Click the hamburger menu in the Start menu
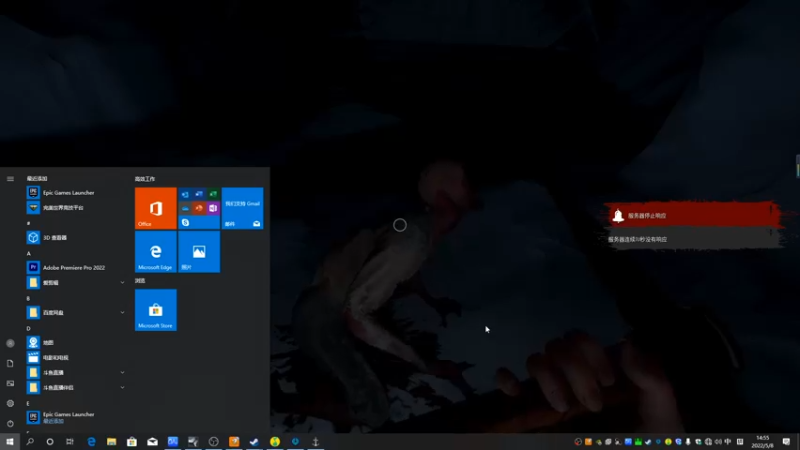 click(10, 179)
